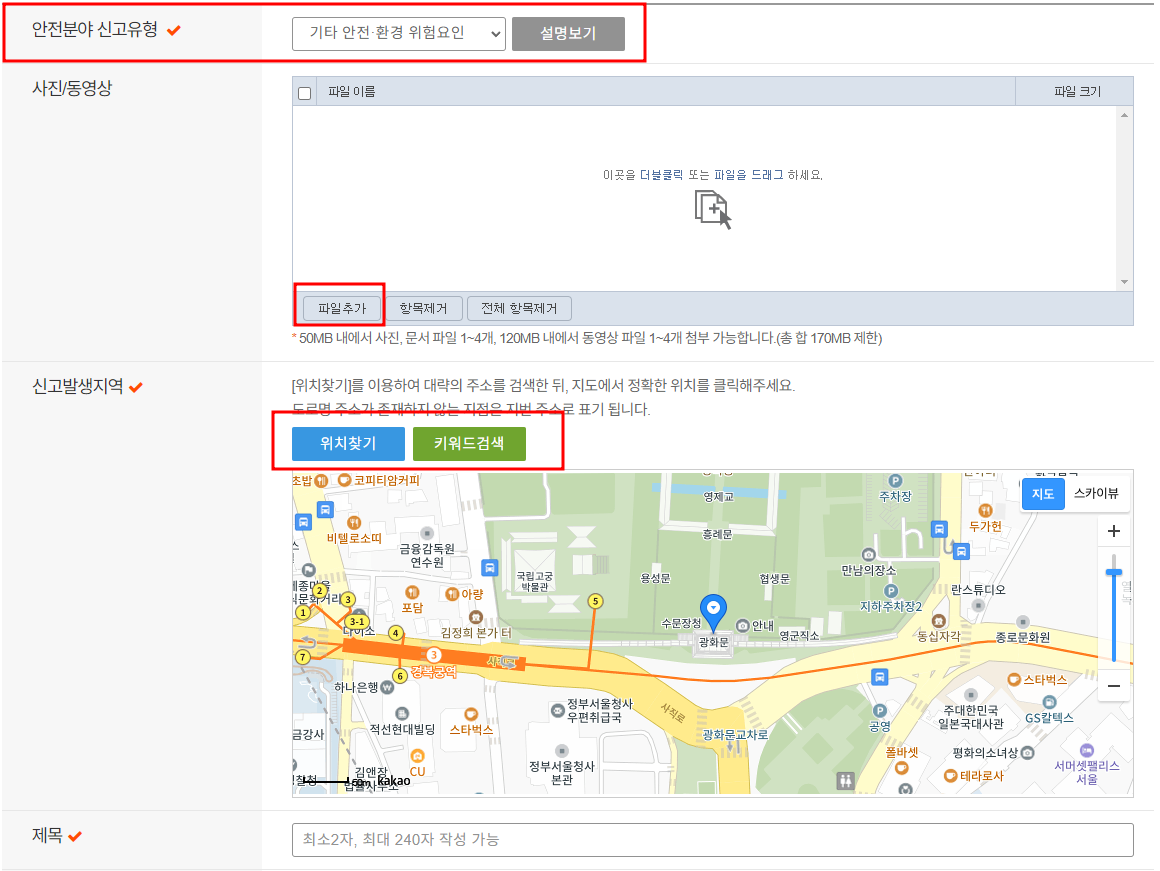Image resolution: width=1160 pixels, height=871 pixels.
Task: Click the 정부서울청사 우편취급국 icon
Action: click(558, 710)
